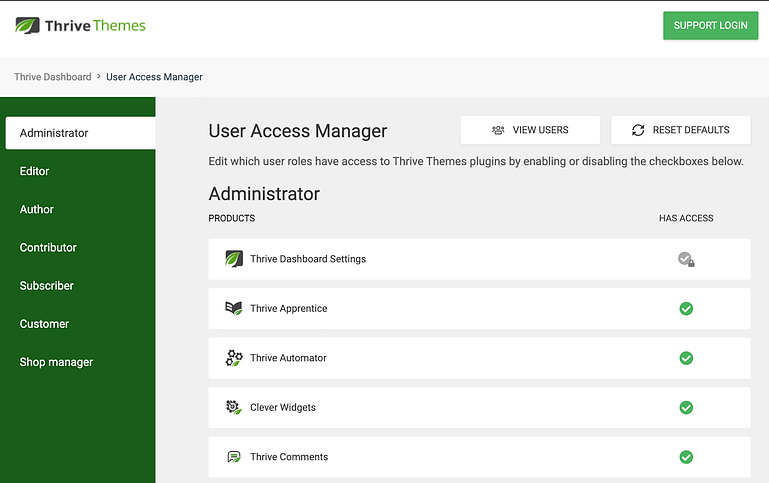Switch to the Editor role
This screenshot has width=769, height=483.
tap(34, 171)
